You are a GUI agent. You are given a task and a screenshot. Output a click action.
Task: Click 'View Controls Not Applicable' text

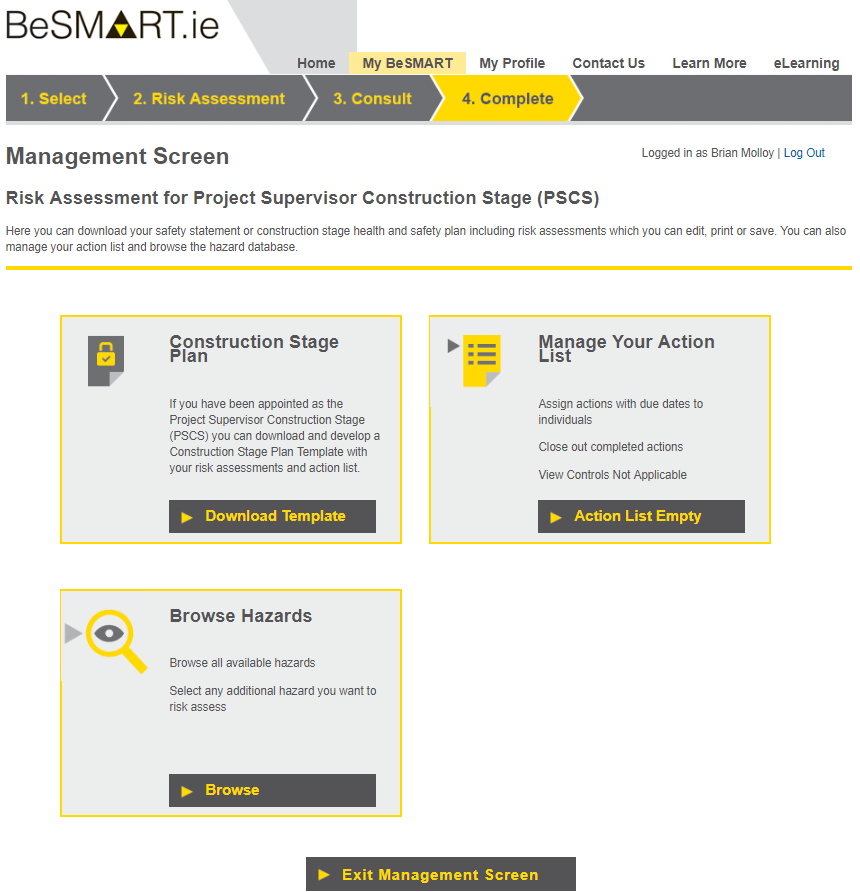coord(613,474)
